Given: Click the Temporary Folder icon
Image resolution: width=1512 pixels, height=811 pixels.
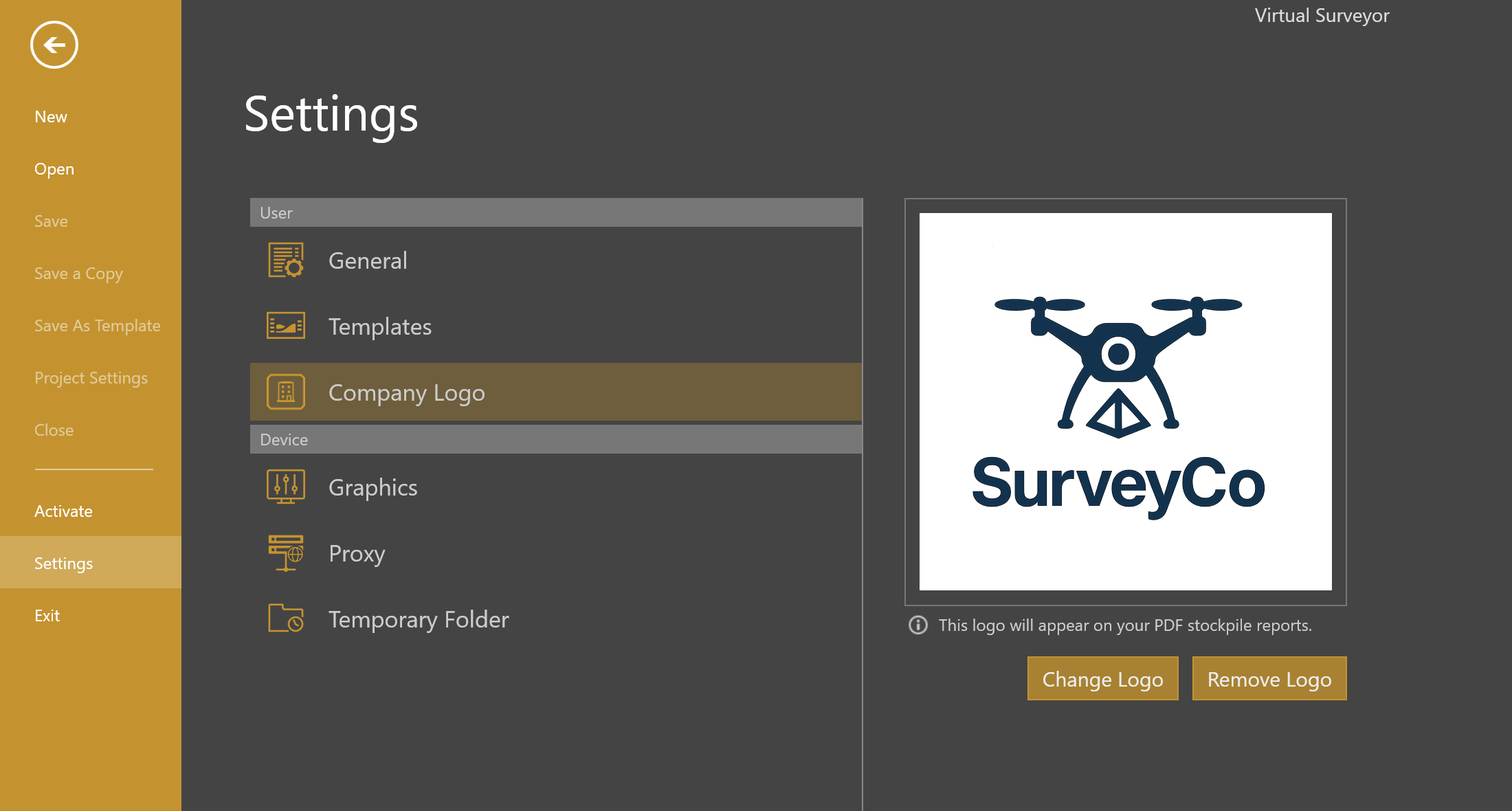Looking at the screenshot, I should pyautogui.click(x=285, y=618).
